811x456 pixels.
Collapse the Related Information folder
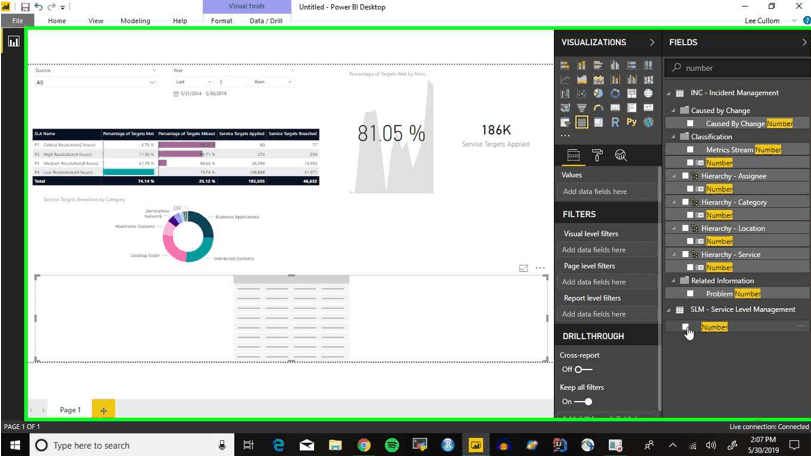673,281
